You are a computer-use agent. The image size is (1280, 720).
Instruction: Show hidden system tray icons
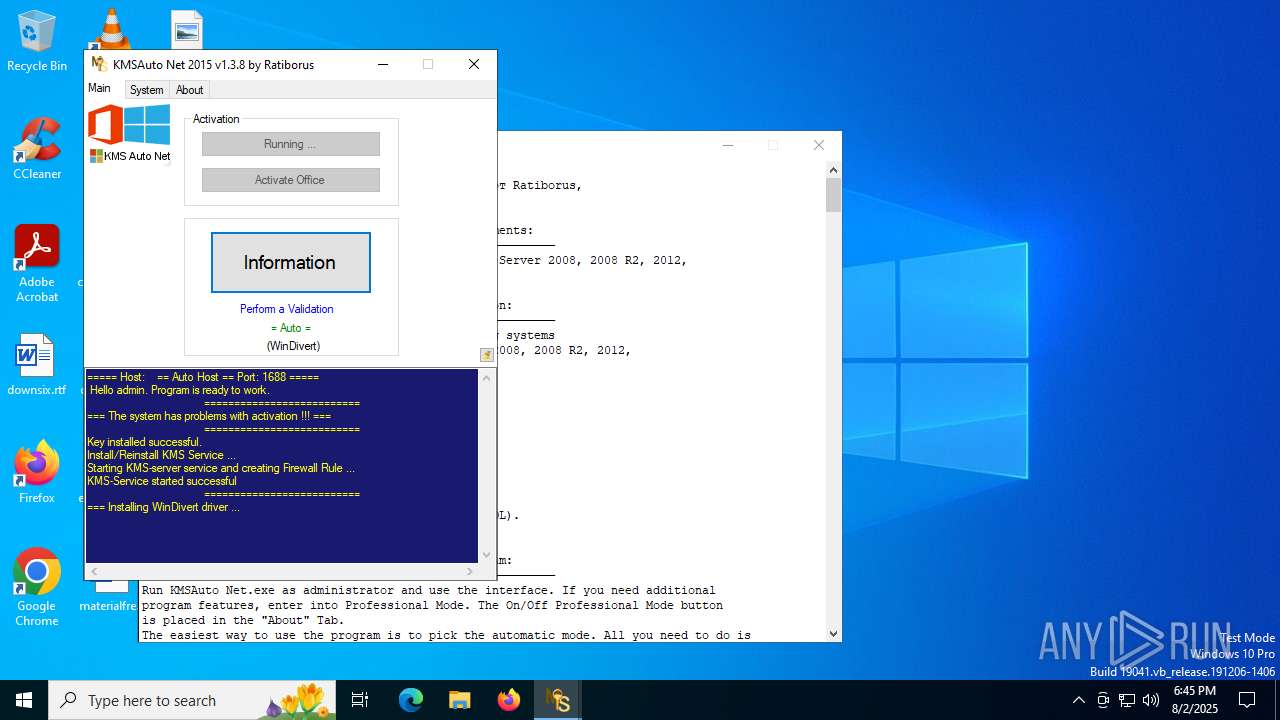point(1078,700)
